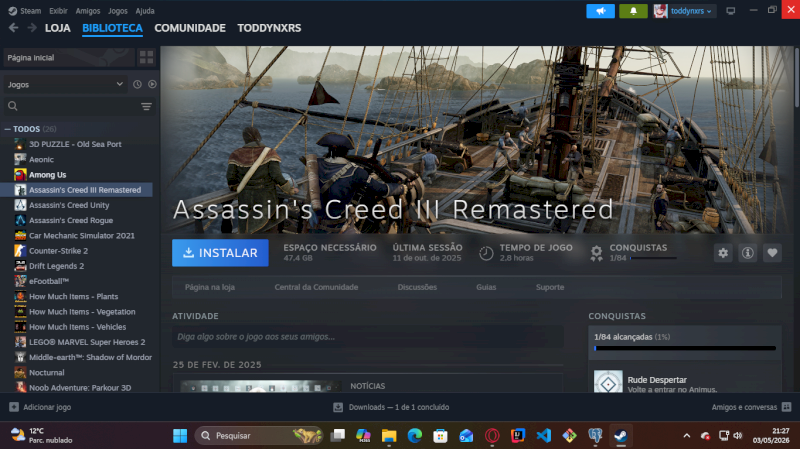Open the announcements megaphone button

pyautogui.click(x=601, y=11)
